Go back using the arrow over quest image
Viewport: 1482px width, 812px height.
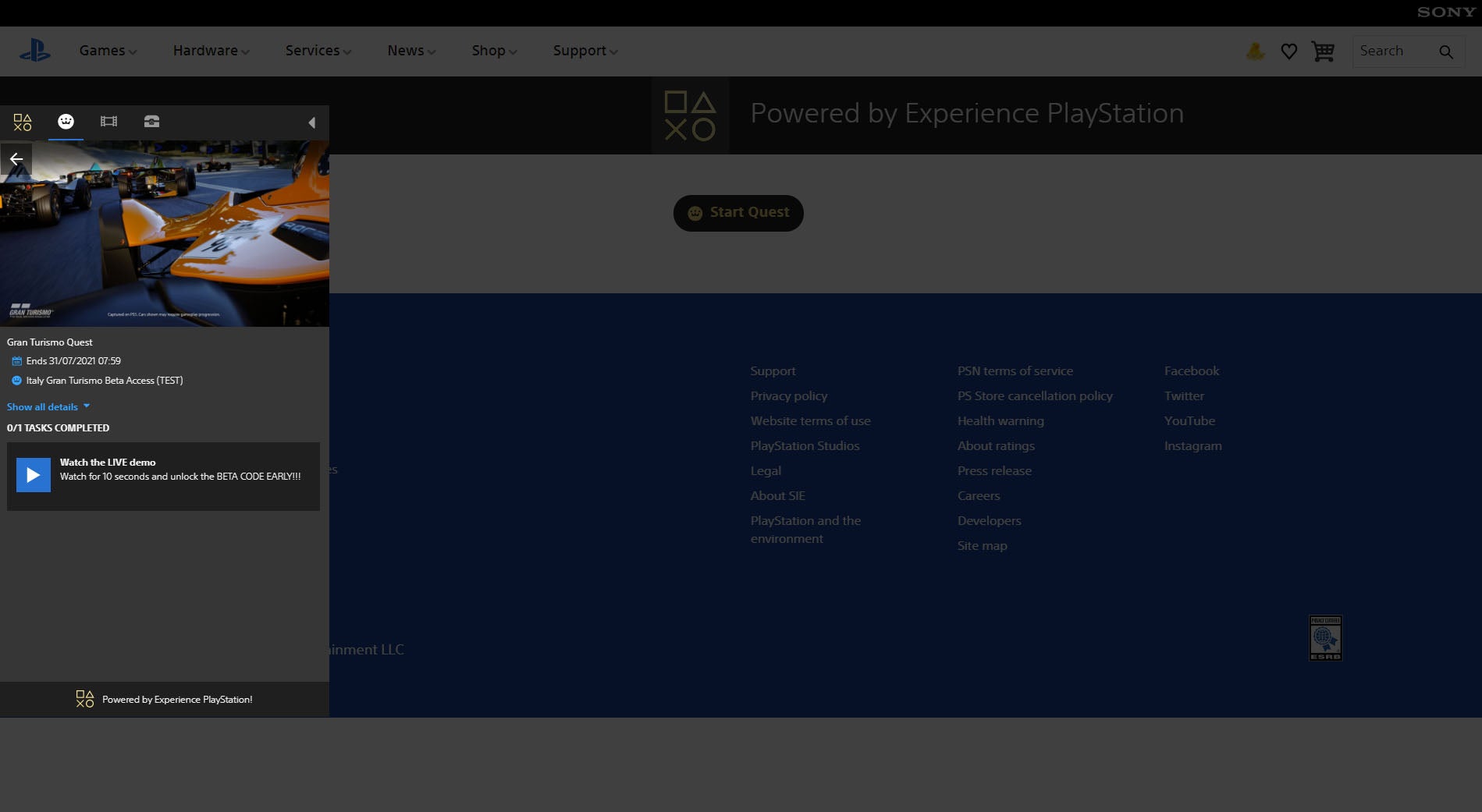click(x=16, y=159)
